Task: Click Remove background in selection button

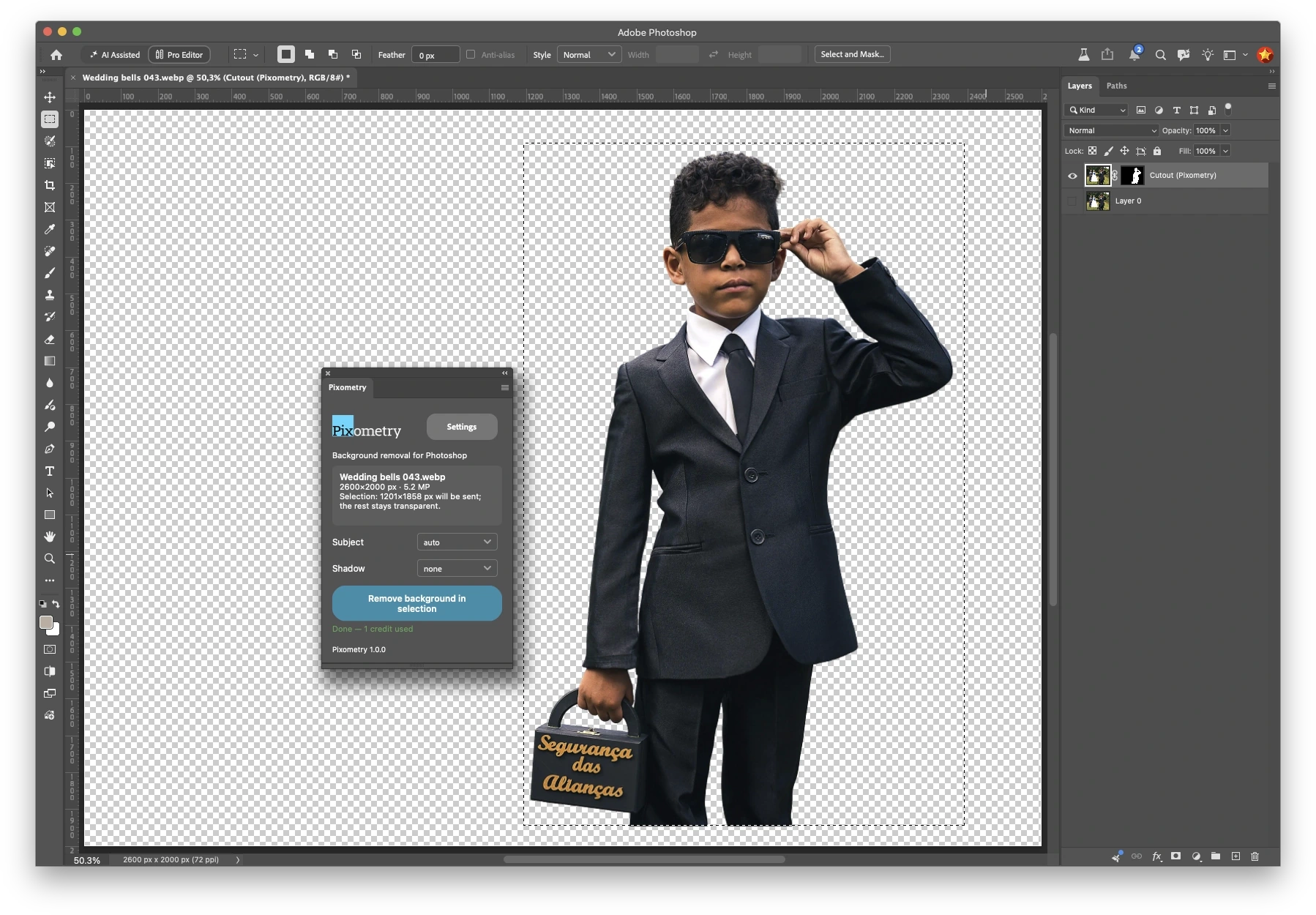Action: pyautogui.click(x=416, y=603)
